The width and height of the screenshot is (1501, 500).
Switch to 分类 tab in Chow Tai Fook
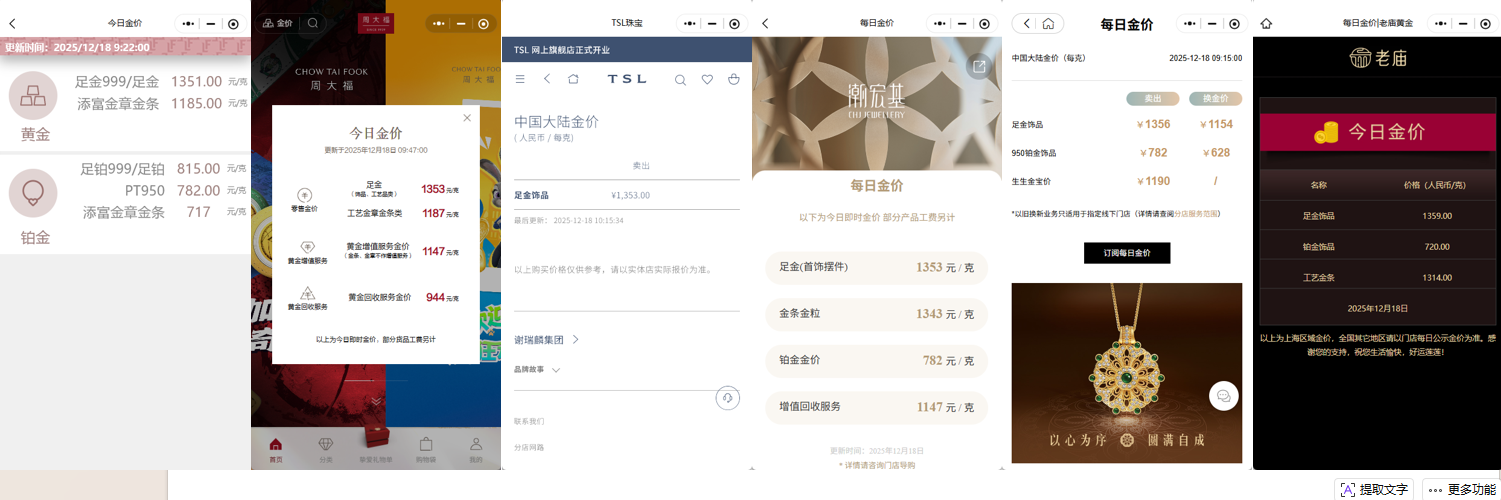coord(326,449)
